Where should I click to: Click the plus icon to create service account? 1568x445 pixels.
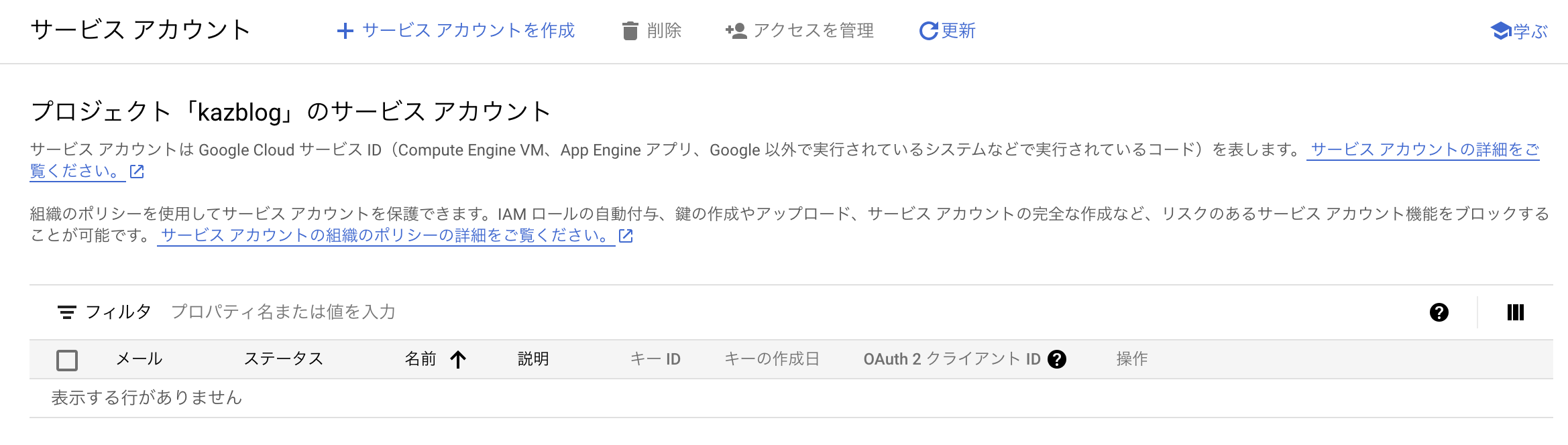pyautogui.click(x=345, y=31)
